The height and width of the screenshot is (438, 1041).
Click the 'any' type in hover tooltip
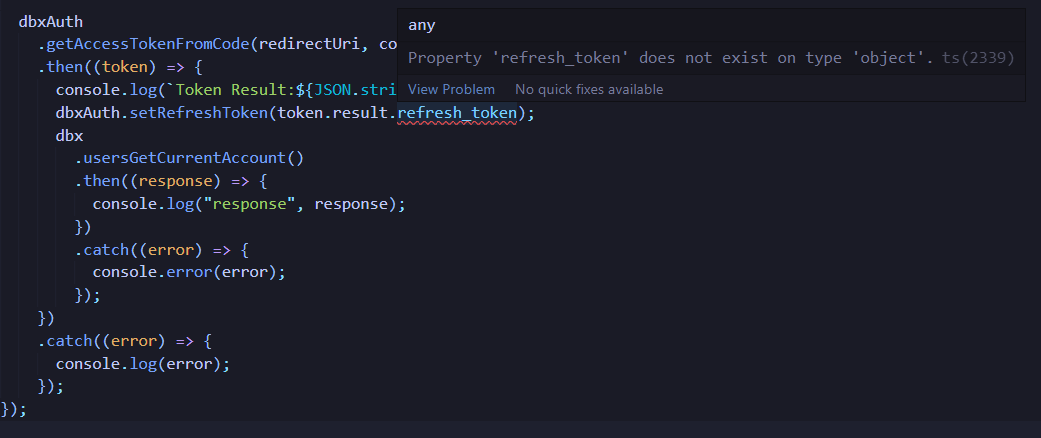pos(421,25)
